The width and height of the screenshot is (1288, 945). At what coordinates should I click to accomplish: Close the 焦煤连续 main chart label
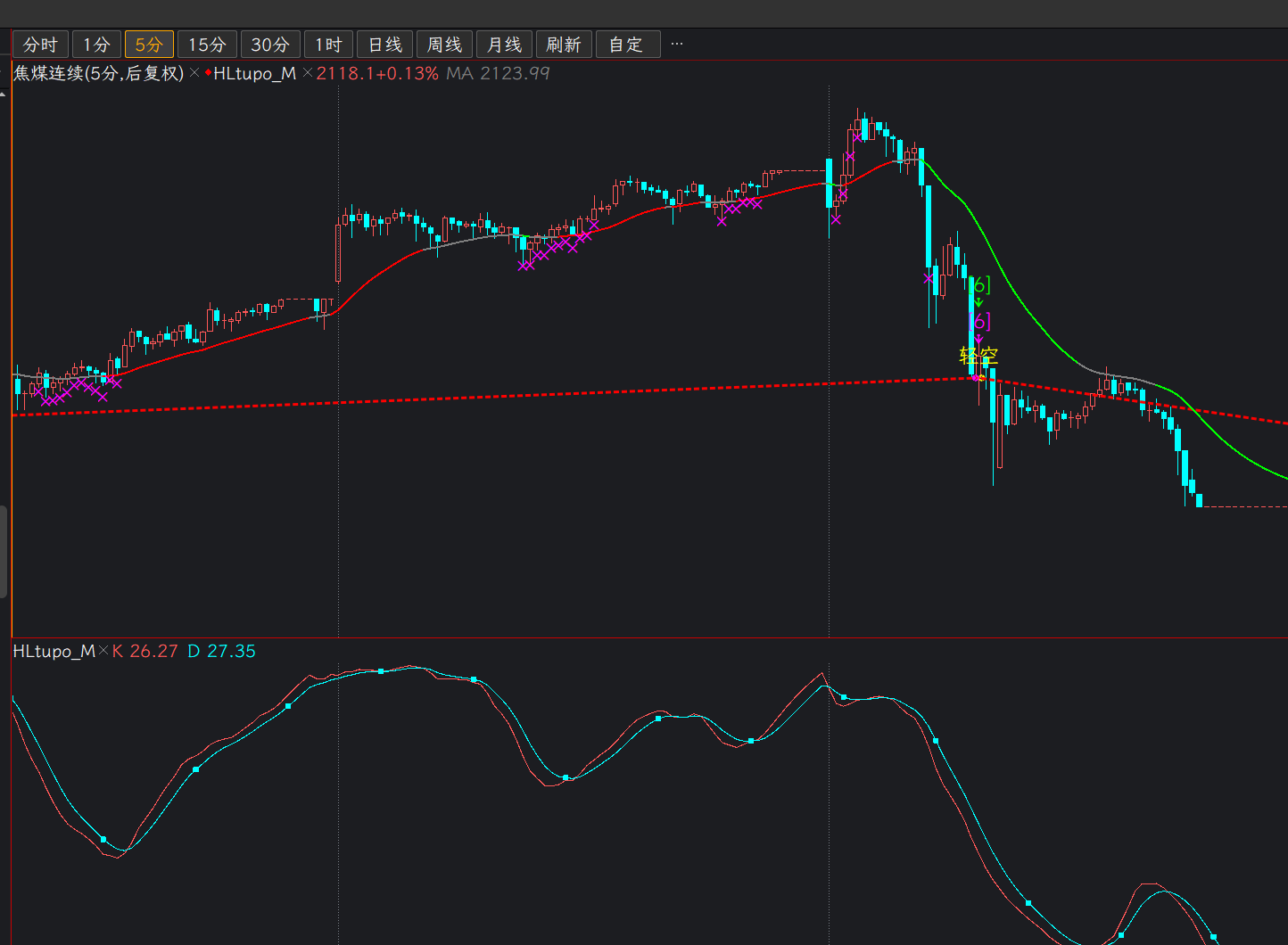click(x=194, y=73)
